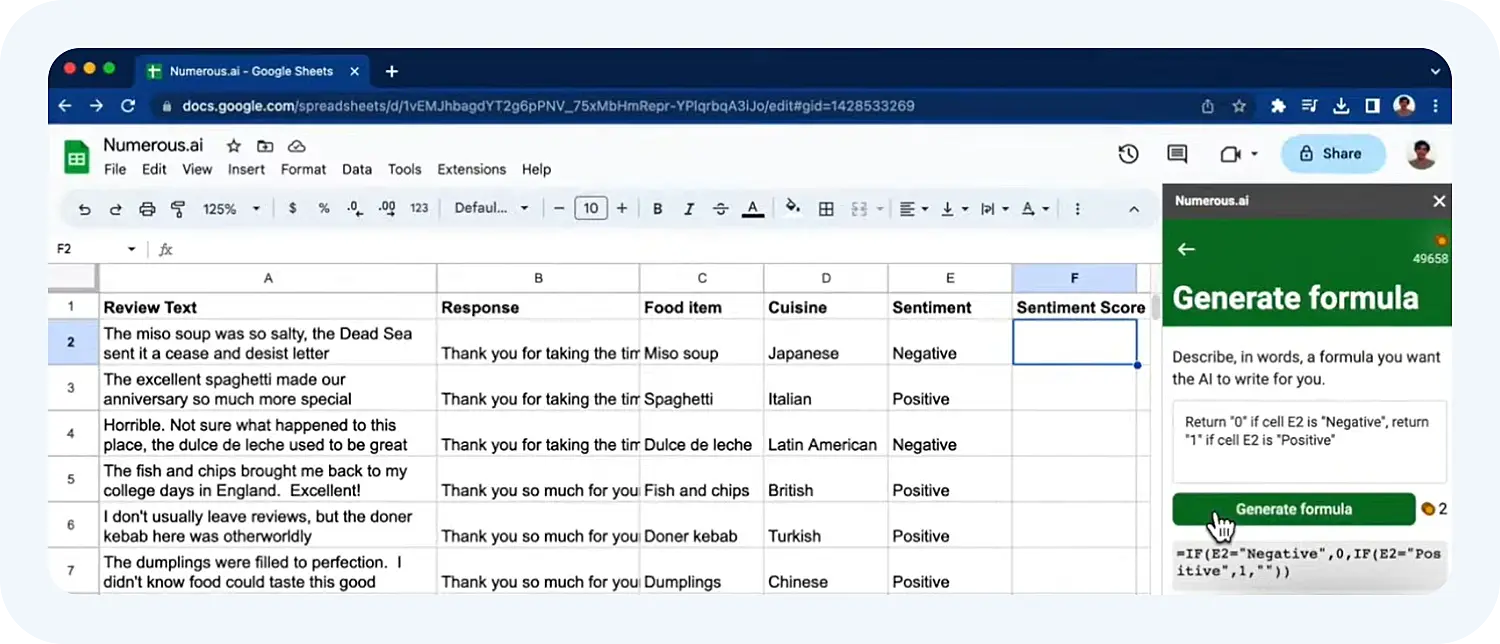
Task: Open the 125% zoom dropdown
Action: (x=231, y=209)
